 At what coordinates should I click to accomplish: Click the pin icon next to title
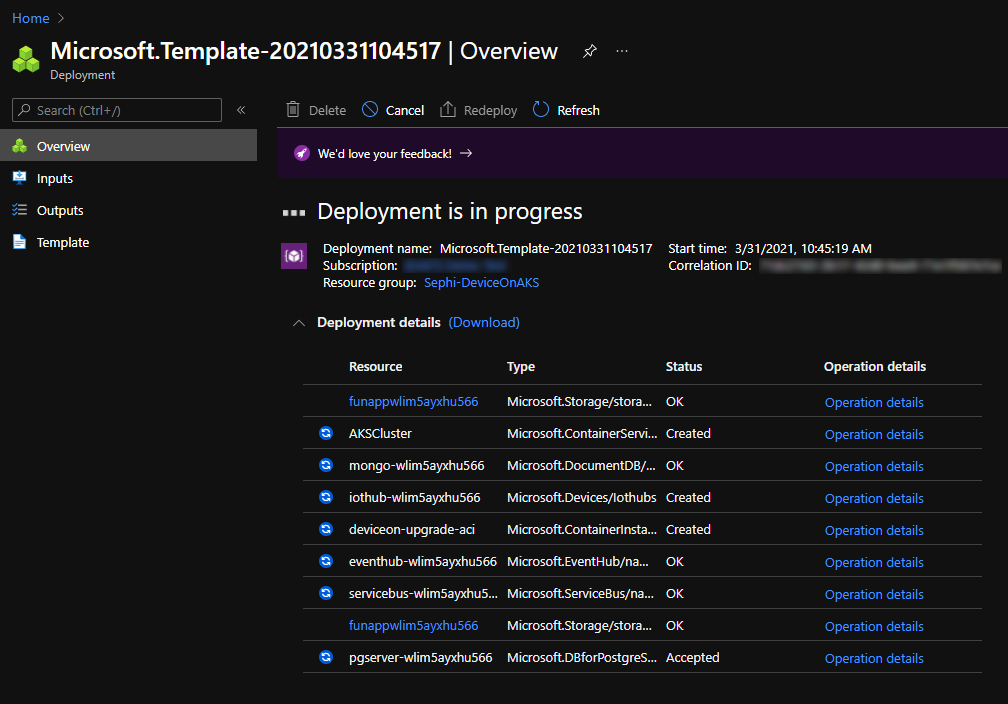click(x=590, y=51)
